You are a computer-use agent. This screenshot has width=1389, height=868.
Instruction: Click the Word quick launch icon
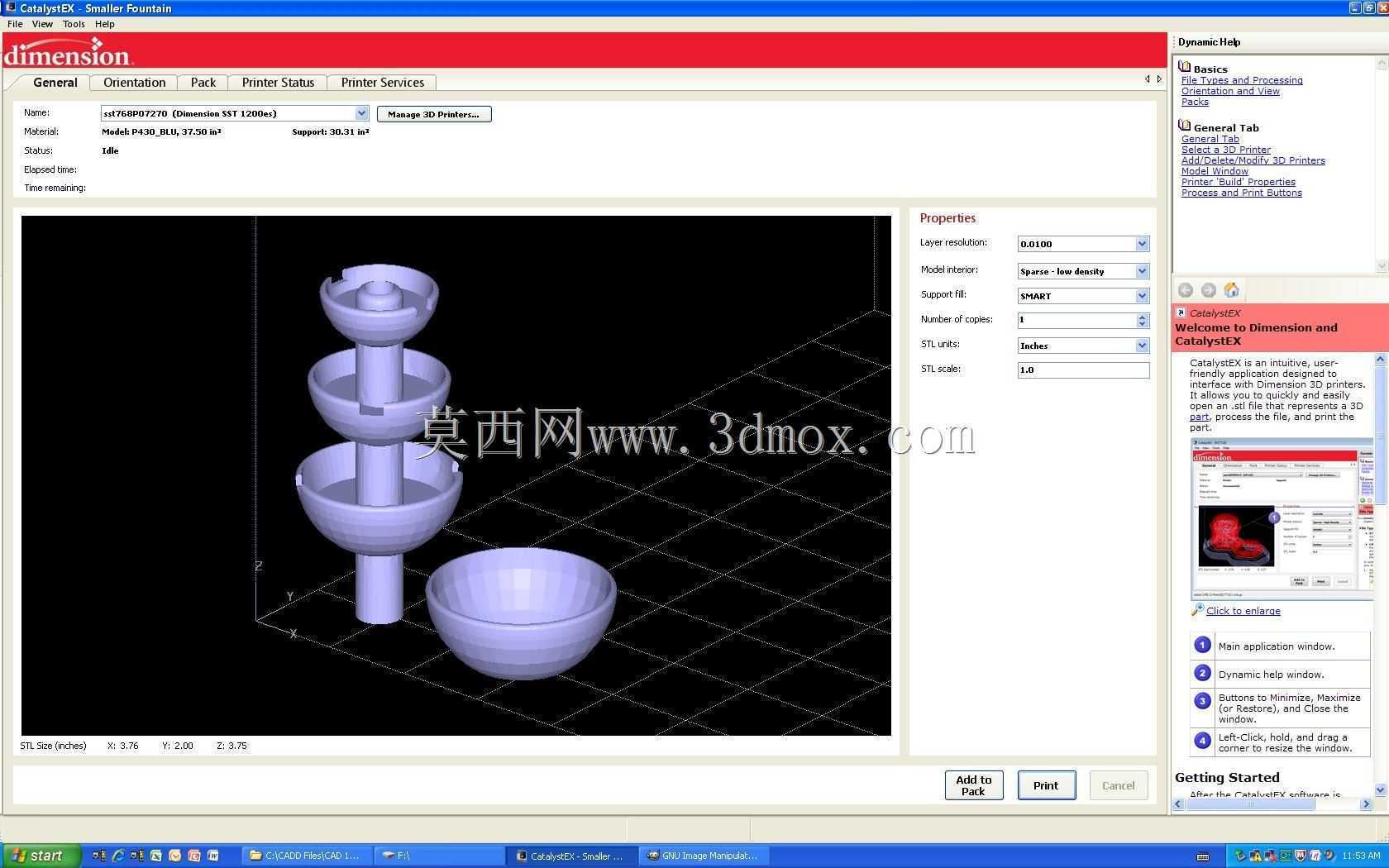click(x=212, y=856)
